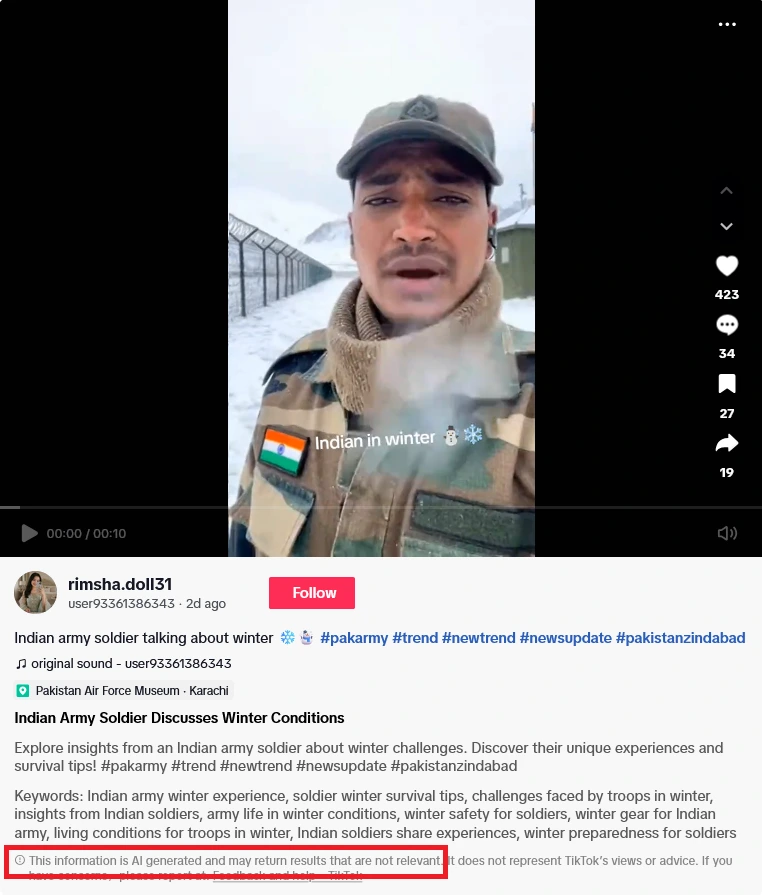Play the video with the play button
This screenshot has height=895, width=762.
pyautogui.click(x=29, y=533)
